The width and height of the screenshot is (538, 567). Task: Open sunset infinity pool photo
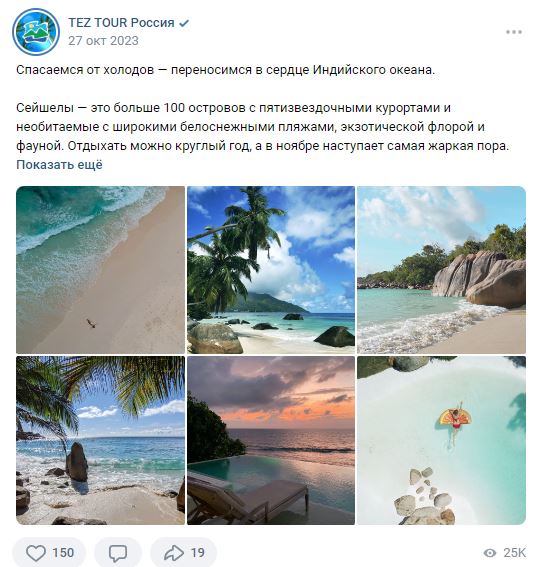[x=271, y=440]
